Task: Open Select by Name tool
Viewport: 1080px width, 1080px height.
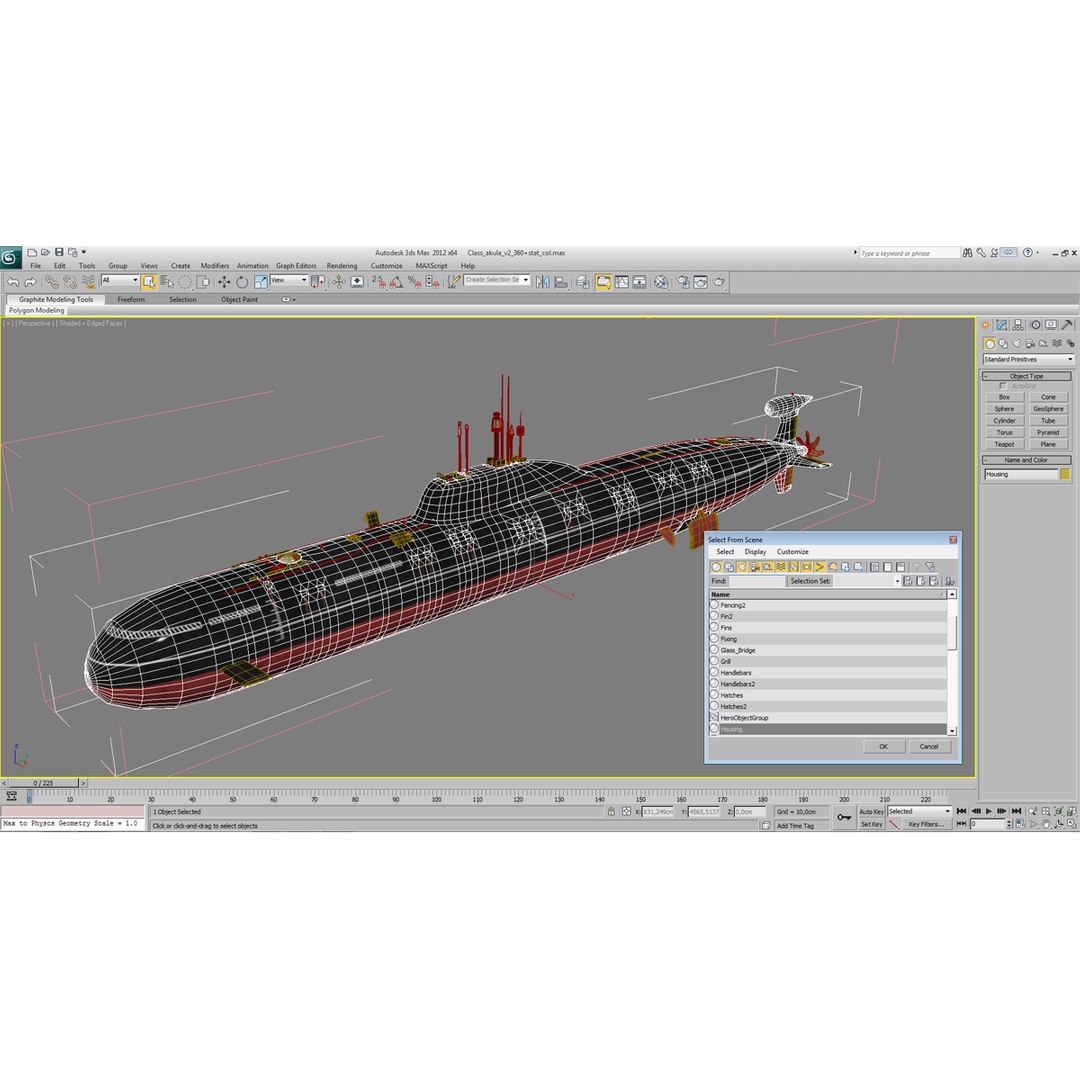Action: tap(167, 282)
